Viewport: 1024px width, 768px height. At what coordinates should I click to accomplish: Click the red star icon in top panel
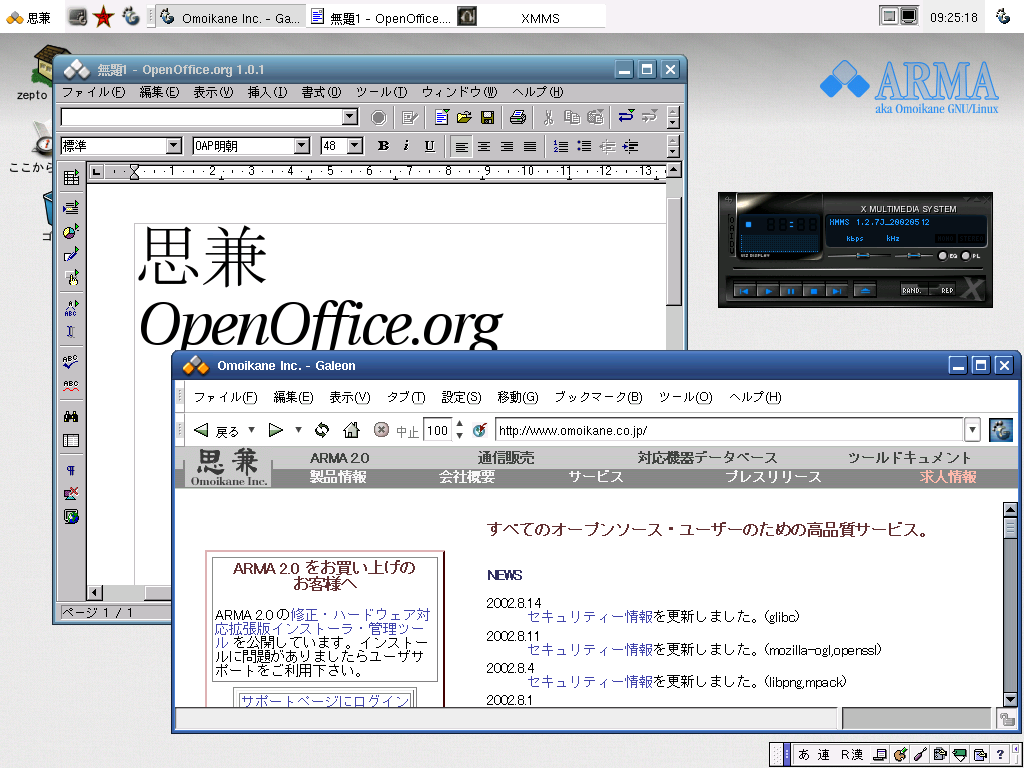pyautogui.click(x=103, y=17)
